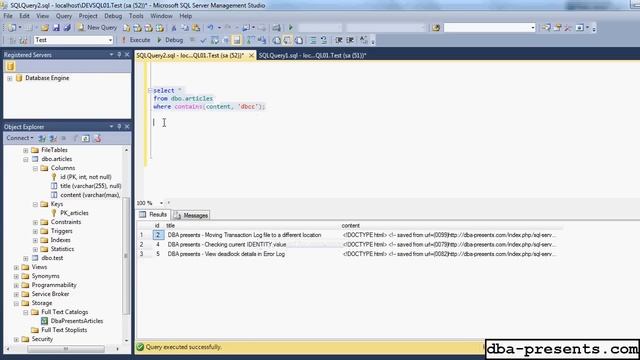
Task: Click the Paste clipboard icon
Action: coord(196,28)
